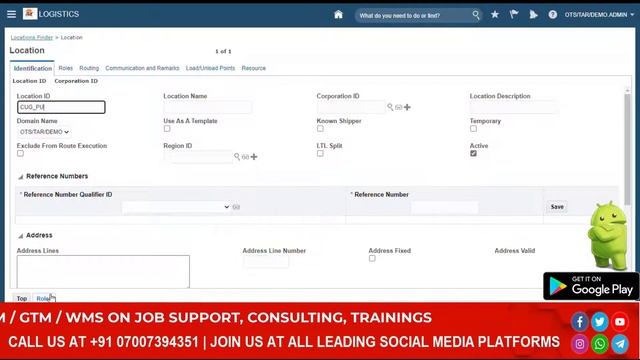Add new Region ID plus icon
The image size is (640, 360).
click(x=254, y=157)
